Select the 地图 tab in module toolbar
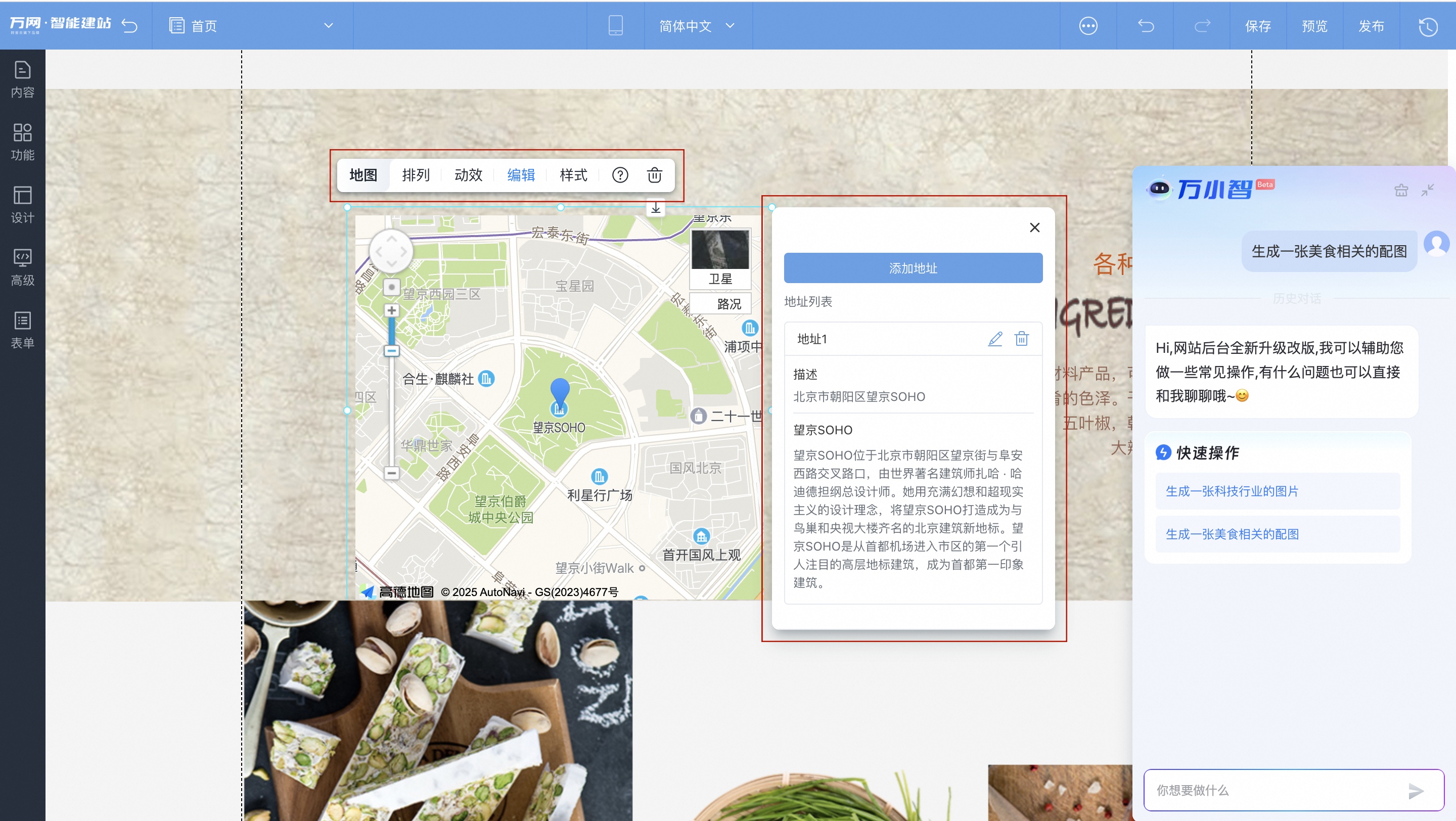 [x=363, y=175]
